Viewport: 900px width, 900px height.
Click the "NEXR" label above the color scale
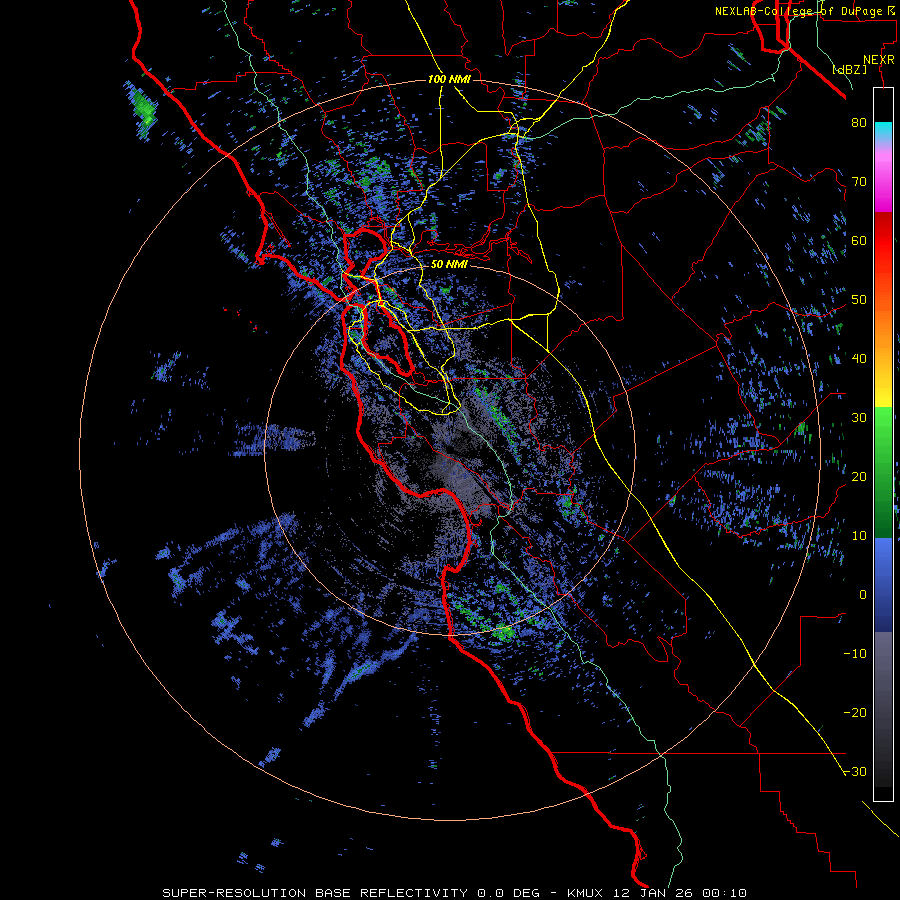click(x=879, y=60)
